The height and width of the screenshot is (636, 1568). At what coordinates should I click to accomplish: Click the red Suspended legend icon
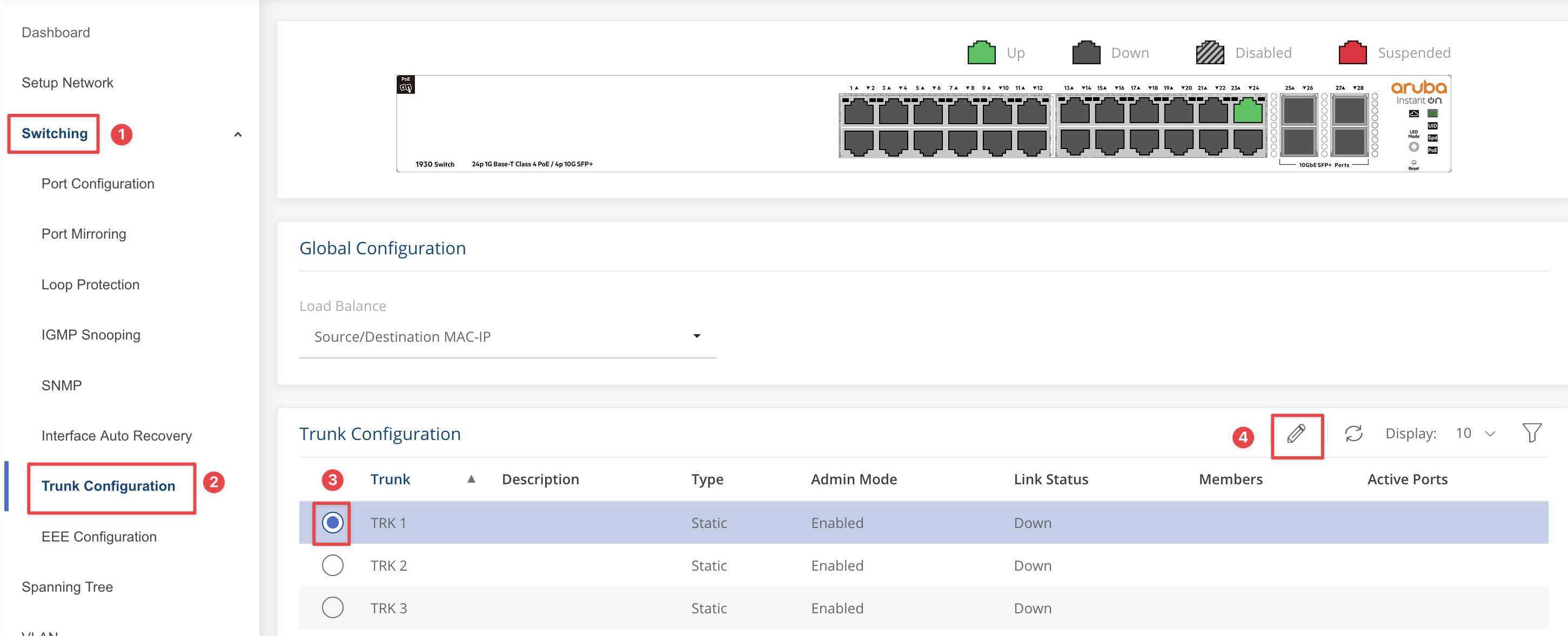pyautogui.click(x=1352, y=52)
